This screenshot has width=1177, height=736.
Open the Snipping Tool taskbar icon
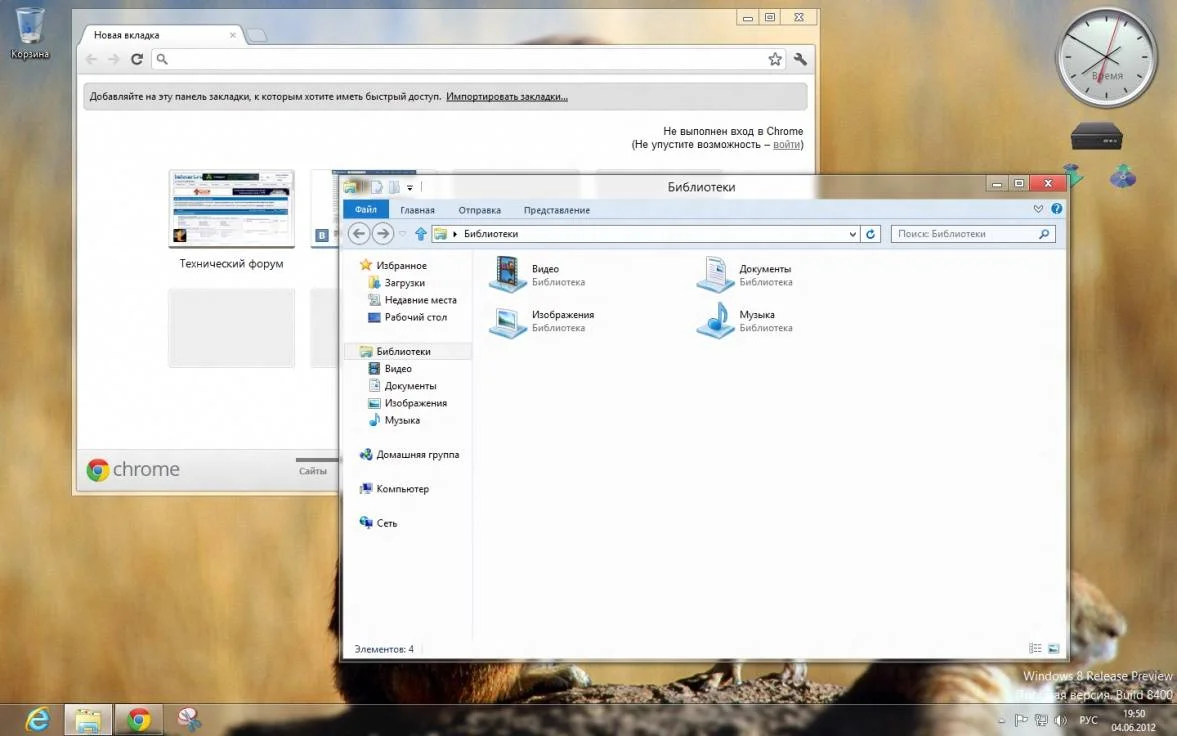[x=189, y=719]
